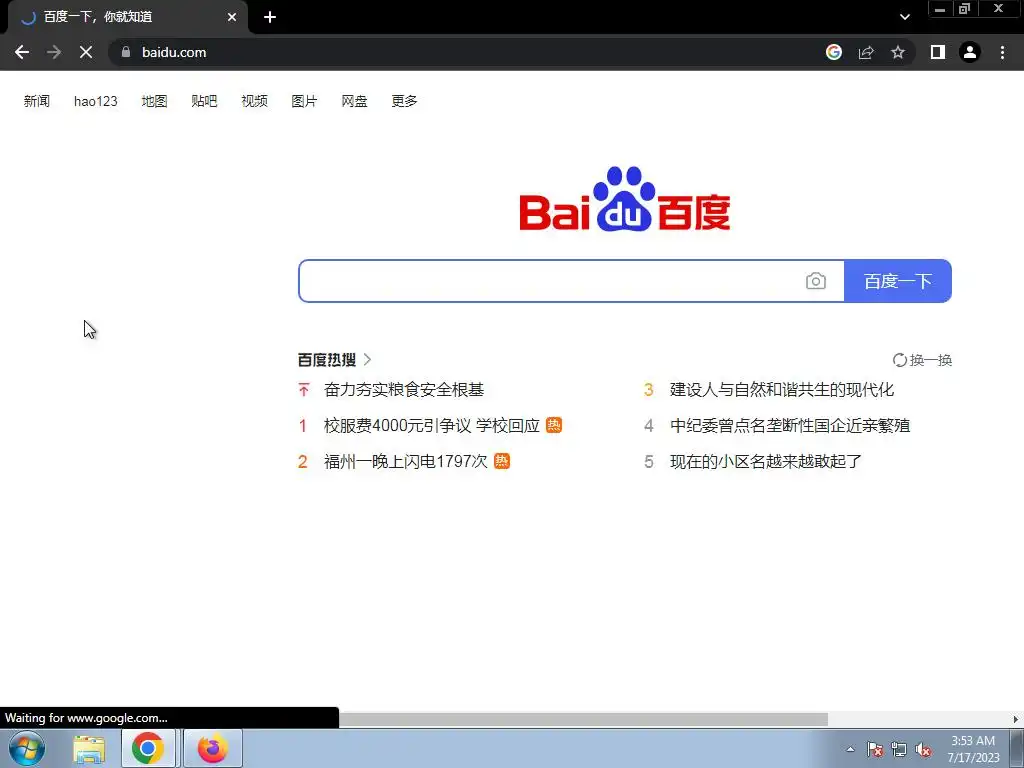
Task: Open the 地图 maps link
Action: [155, 101]
